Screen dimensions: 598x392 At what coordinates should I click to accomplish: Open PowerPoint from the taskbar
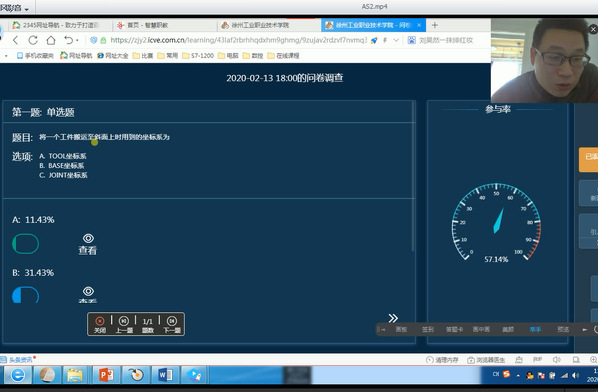(x=106, y=375)
